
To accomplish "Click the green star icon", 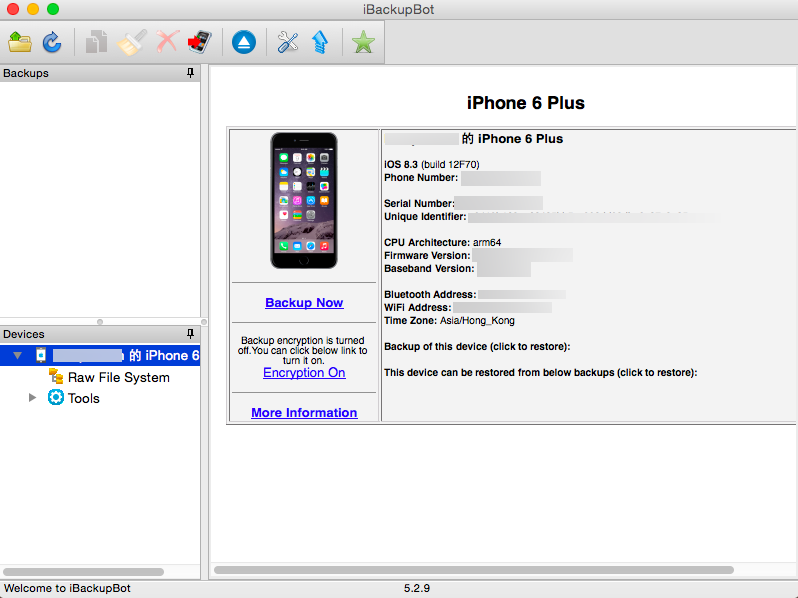I will point(363,42).
